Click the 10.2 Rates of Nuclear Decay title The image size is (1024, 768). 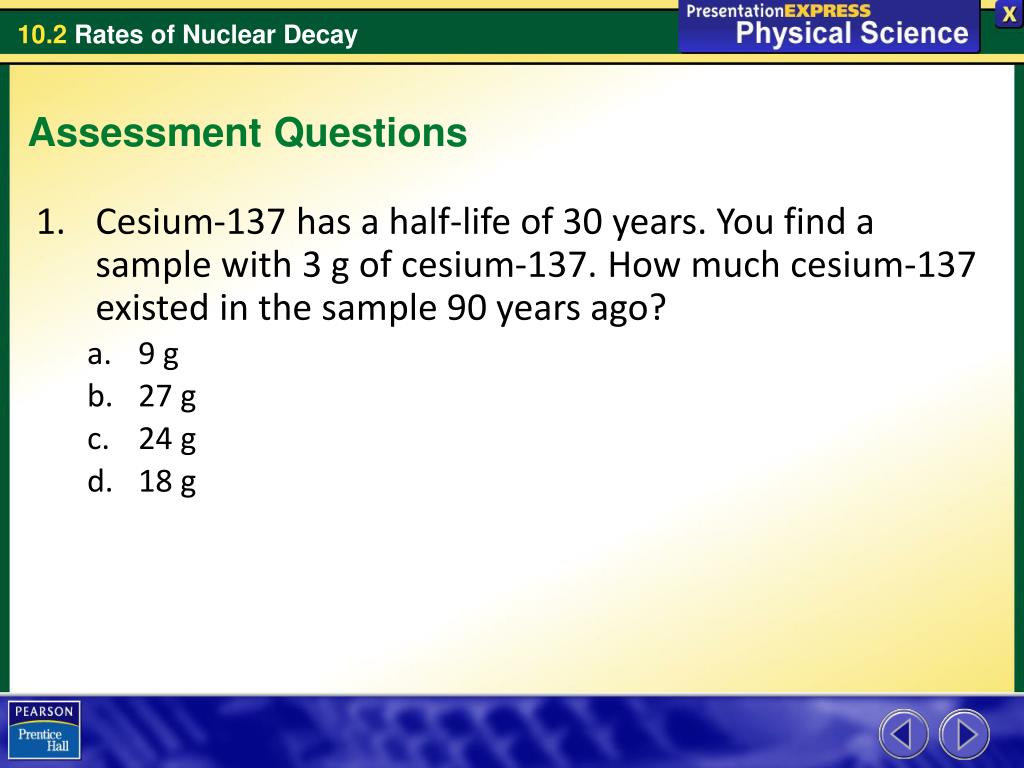tap(188, 35)
